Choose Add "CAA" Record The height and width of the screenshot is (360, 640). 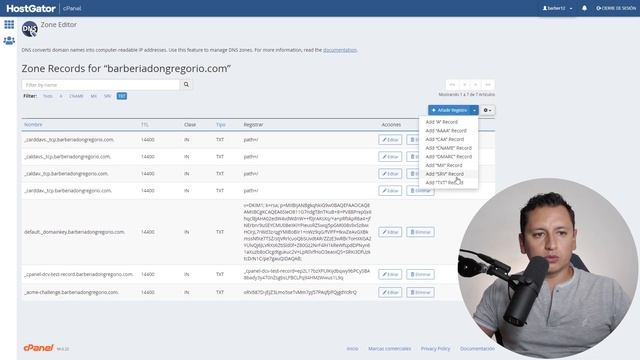(444, 139)
